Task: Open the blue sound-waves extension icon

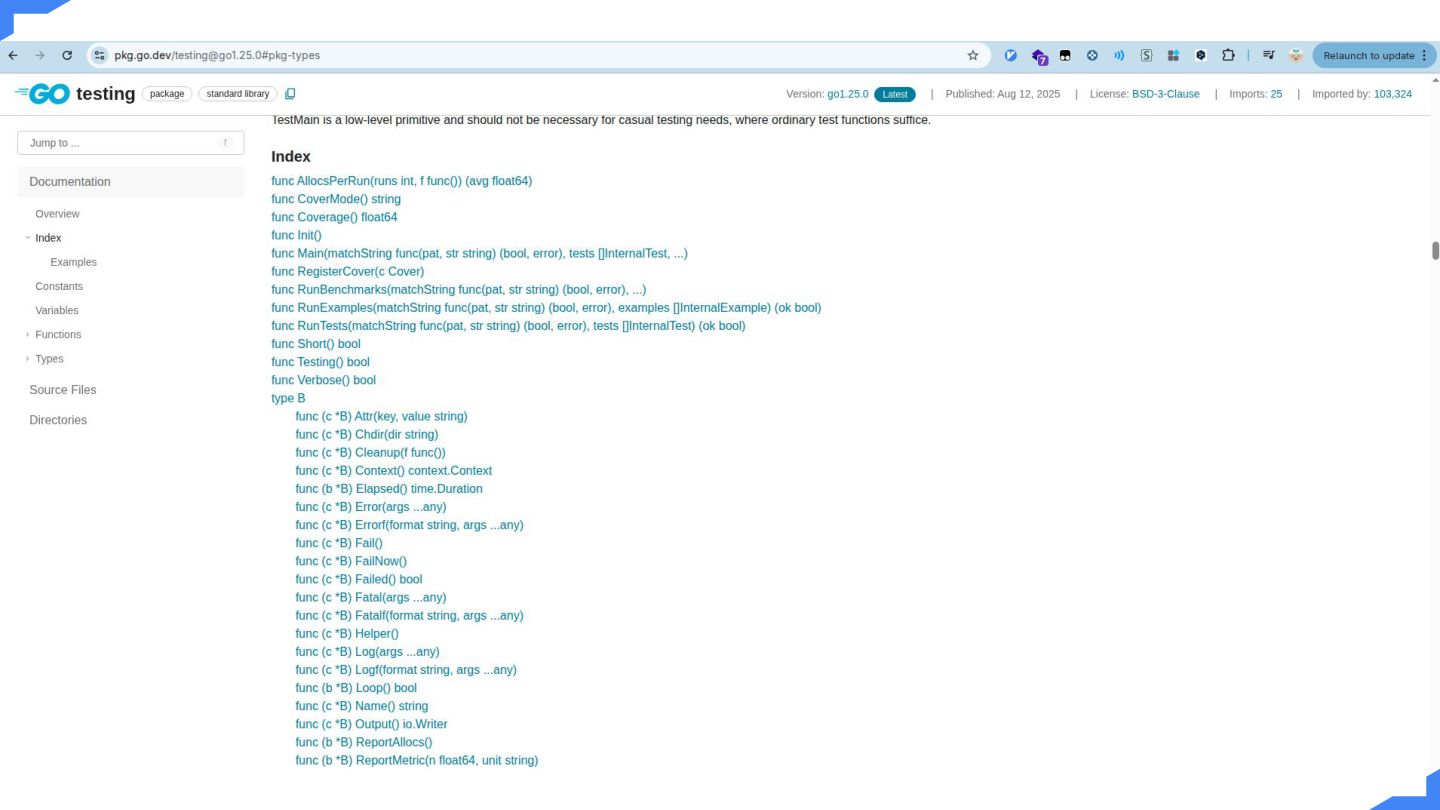Action: coord(1119,56)
